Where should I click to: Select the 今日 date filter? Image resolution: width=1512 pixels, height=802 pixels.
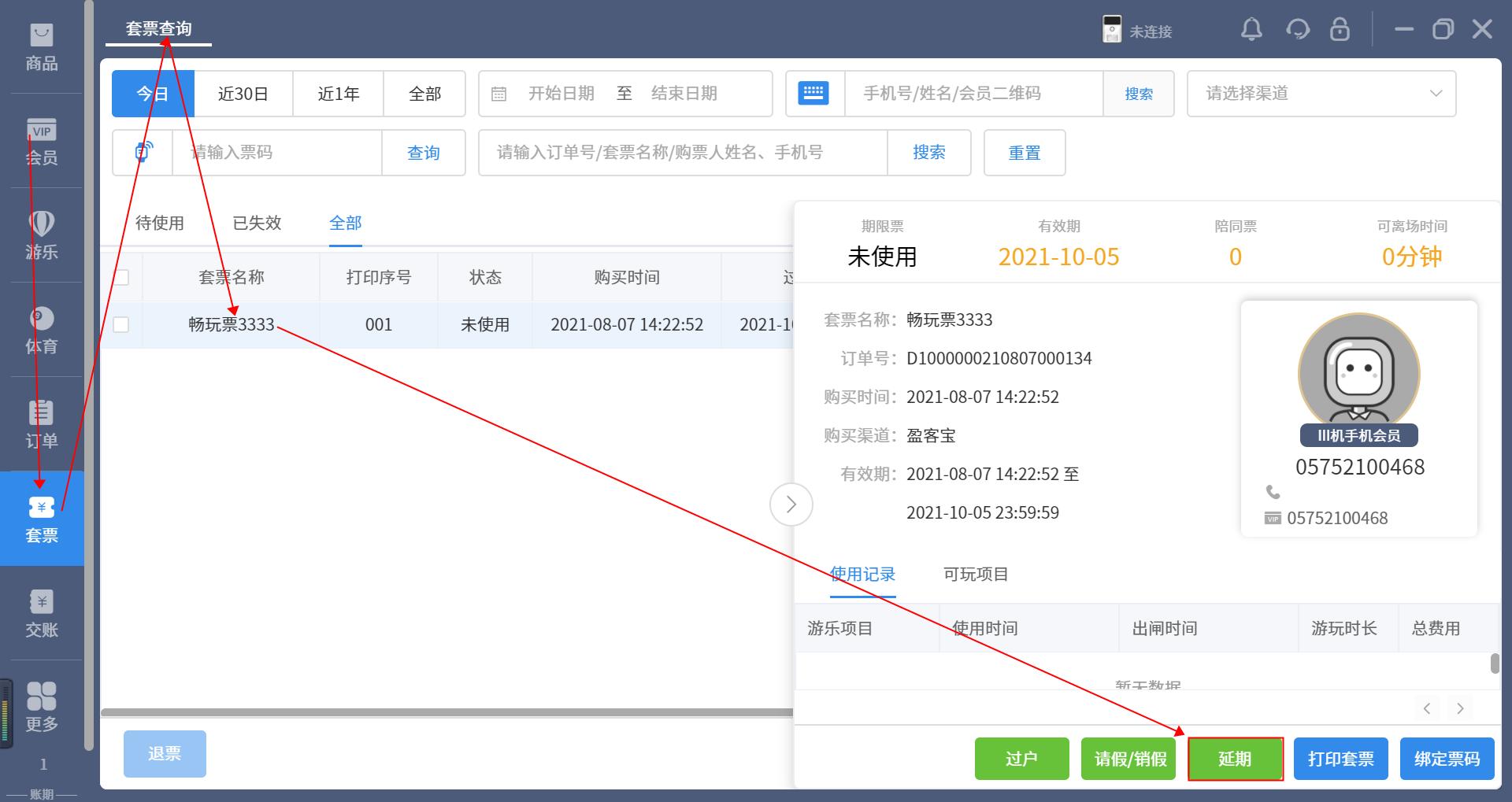[153, 94]
